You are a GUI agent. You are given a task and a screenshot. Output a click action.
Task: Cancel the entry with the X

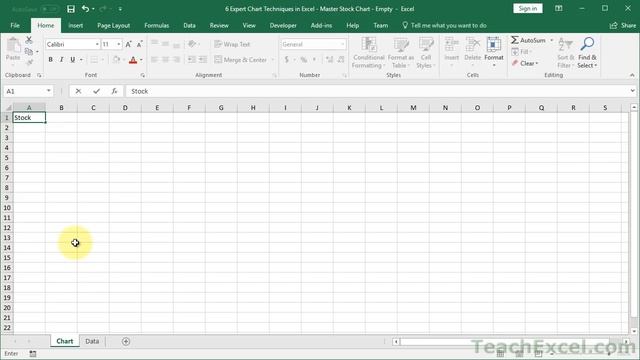(78, 91)
